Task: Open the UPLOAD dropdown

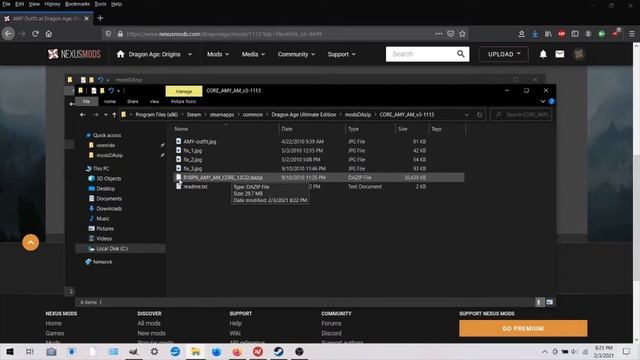Action: pos(504,54)
